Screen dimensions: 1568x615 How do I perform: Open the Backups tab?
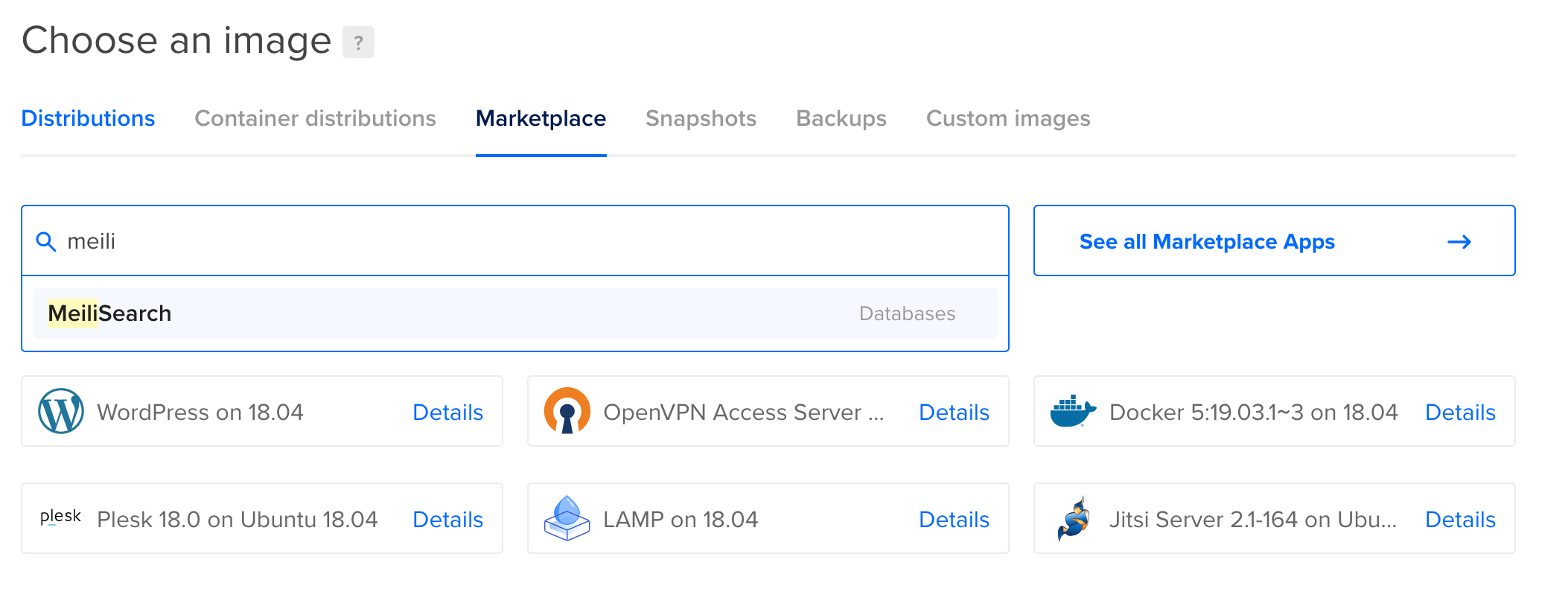(x=841, y=118)
